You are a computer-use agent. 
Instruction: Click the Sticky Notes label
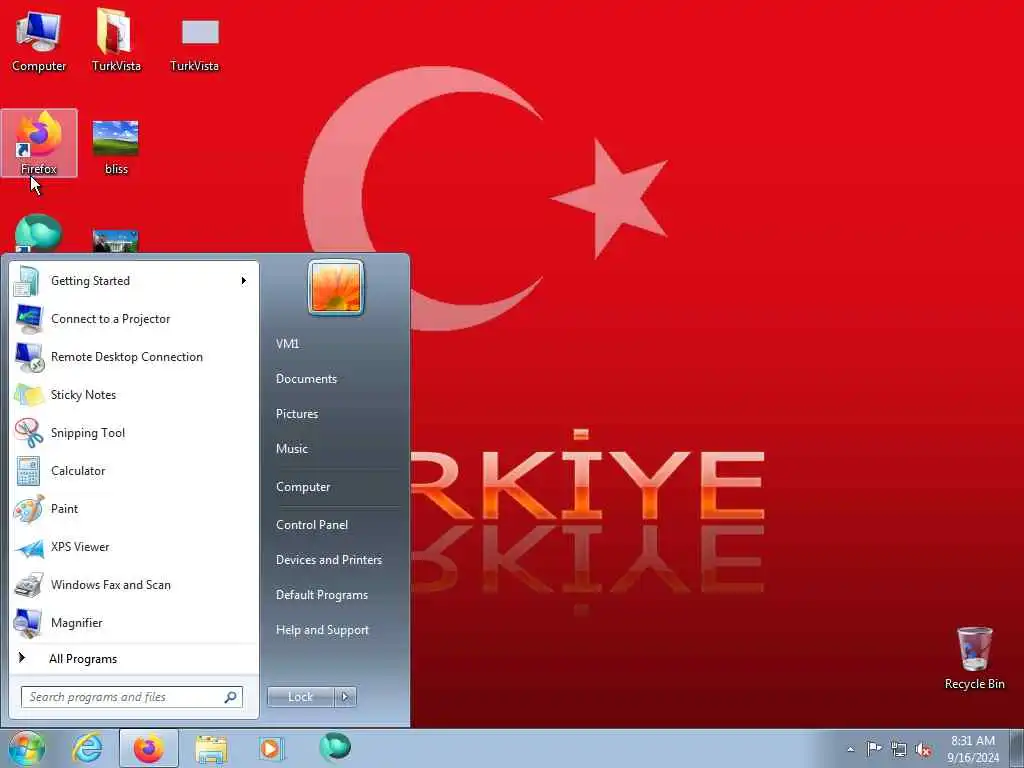click(84, 395)
